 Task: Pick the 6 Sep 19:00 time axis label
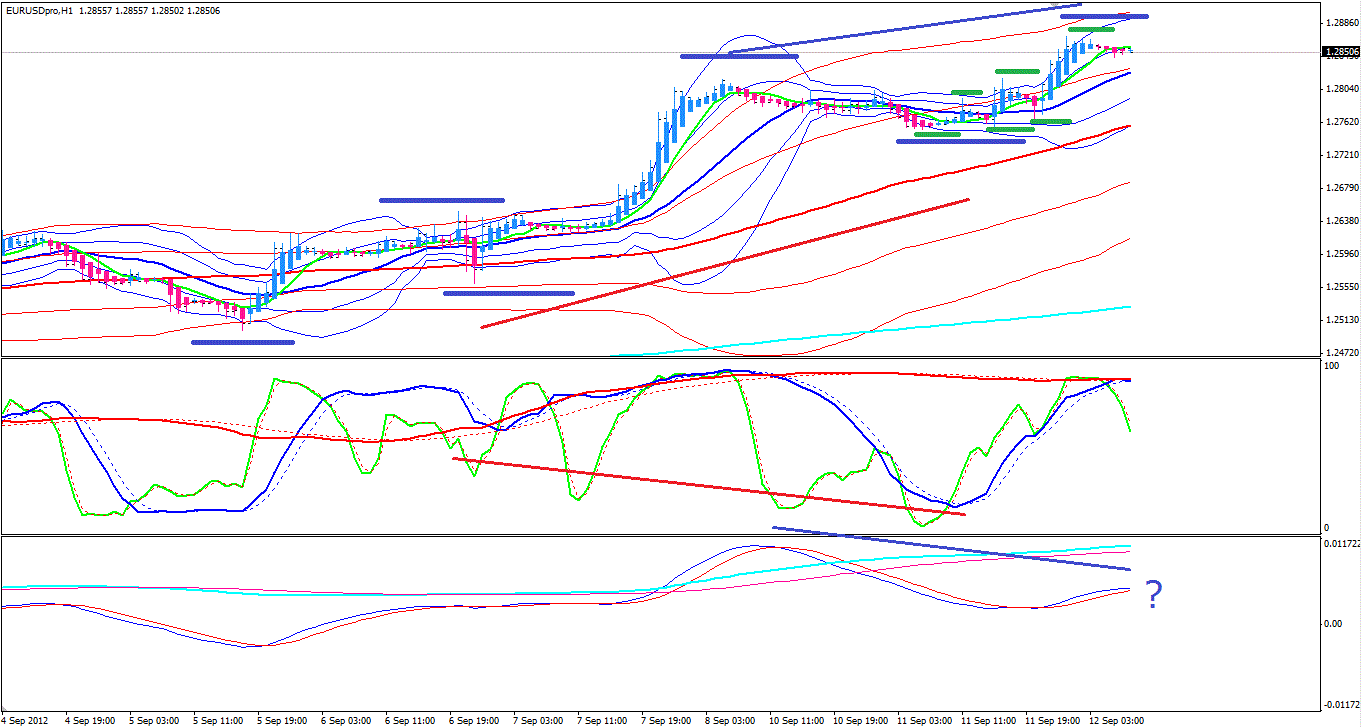[x=474, y=720]
